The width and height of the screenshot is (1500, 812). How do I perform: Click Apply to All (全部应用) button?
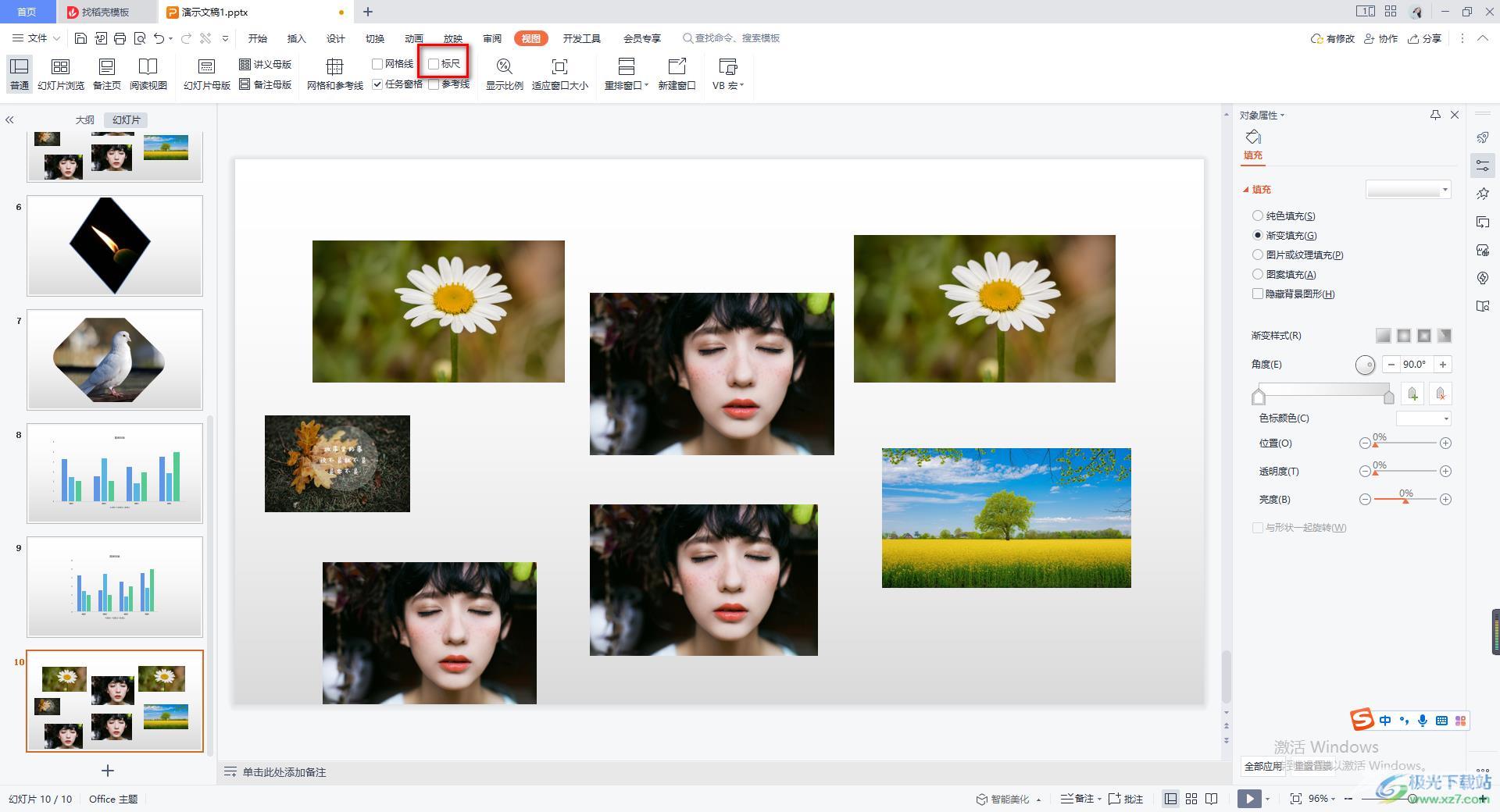coord(1262,766)
